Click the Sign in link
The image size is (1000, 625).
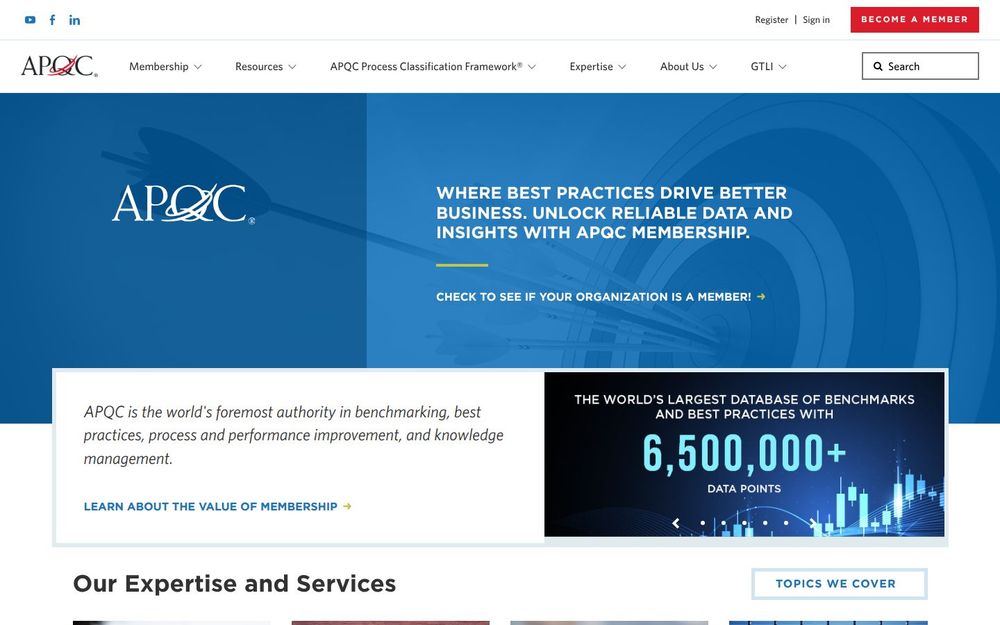click(816, 20)
